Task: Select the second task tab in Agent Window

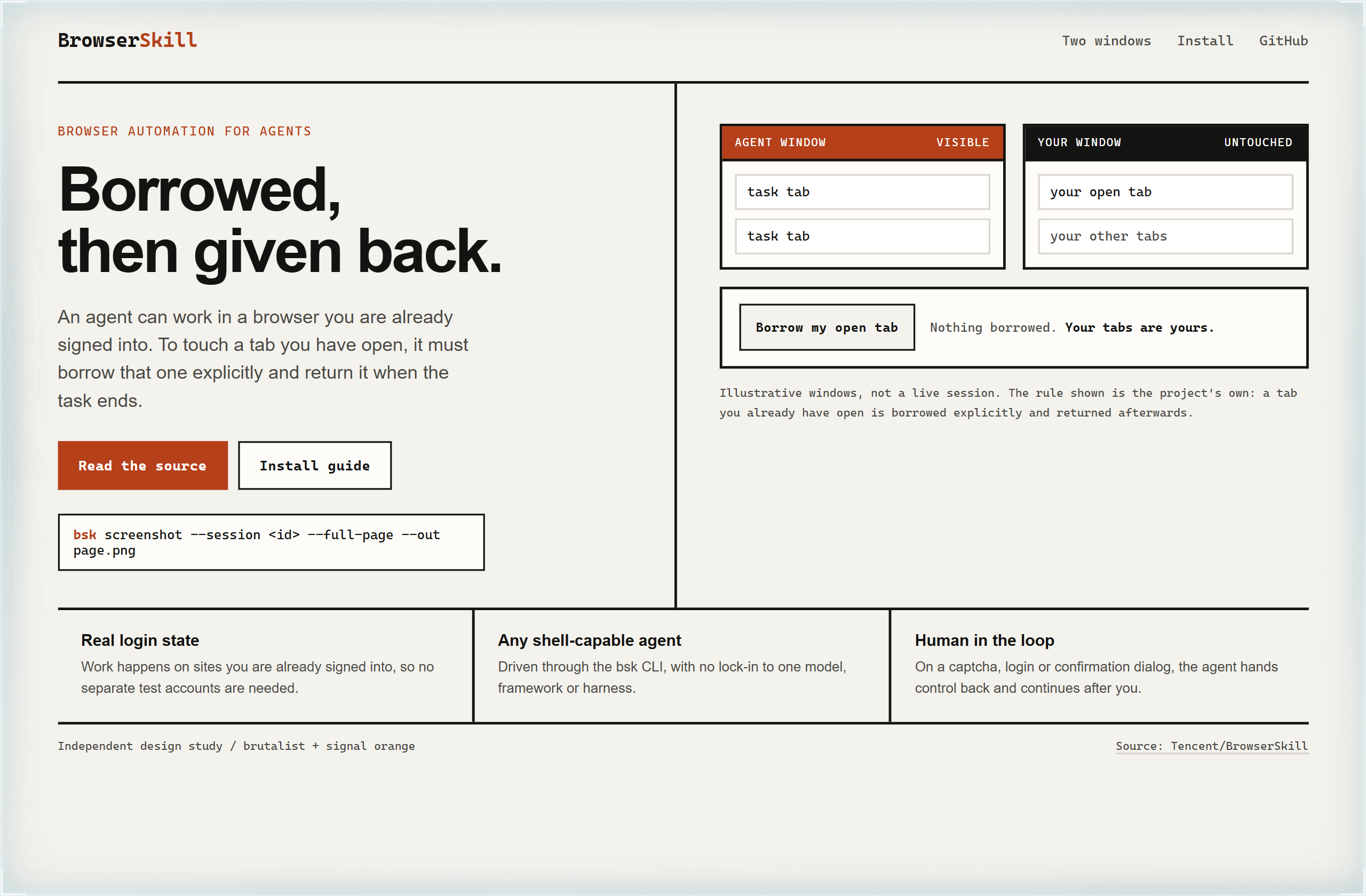Action: pos(862,236)
